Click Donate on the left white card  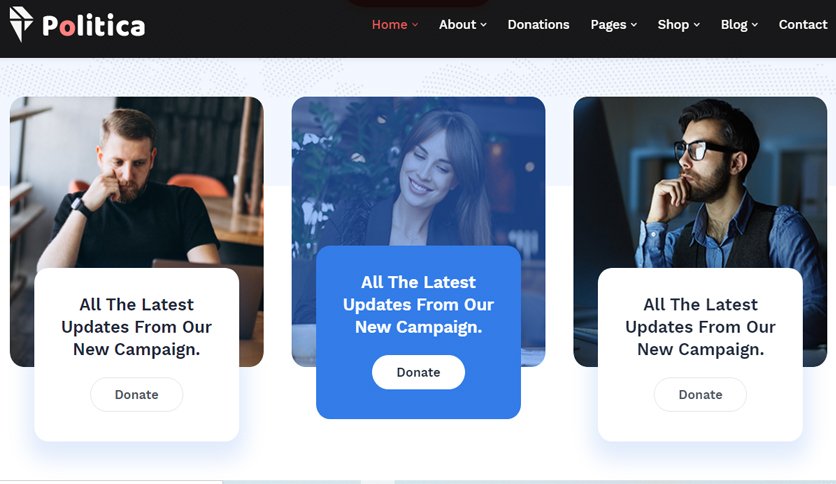point(136,394)
